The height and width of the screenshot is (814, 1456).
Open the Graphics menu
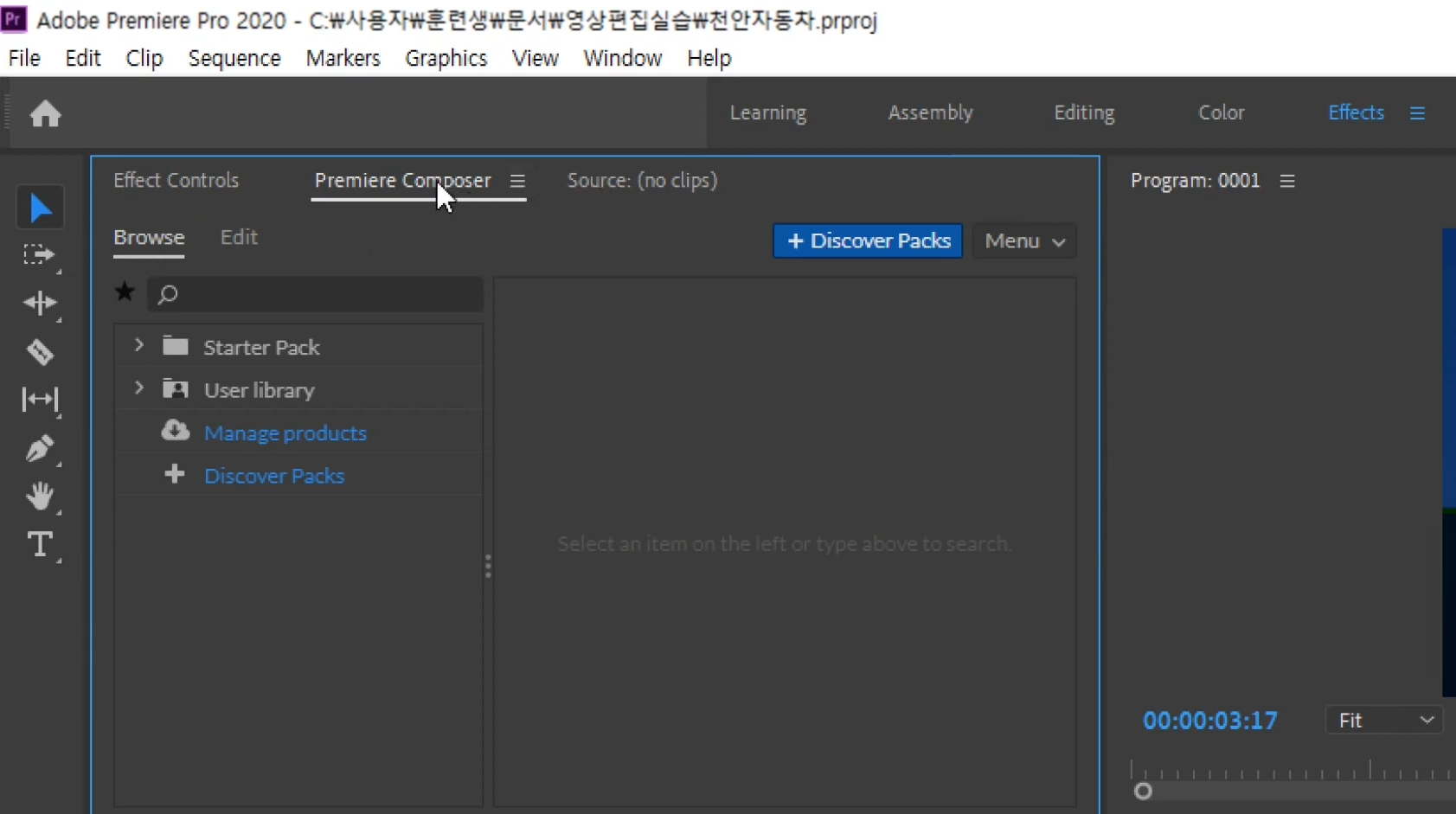446,58
